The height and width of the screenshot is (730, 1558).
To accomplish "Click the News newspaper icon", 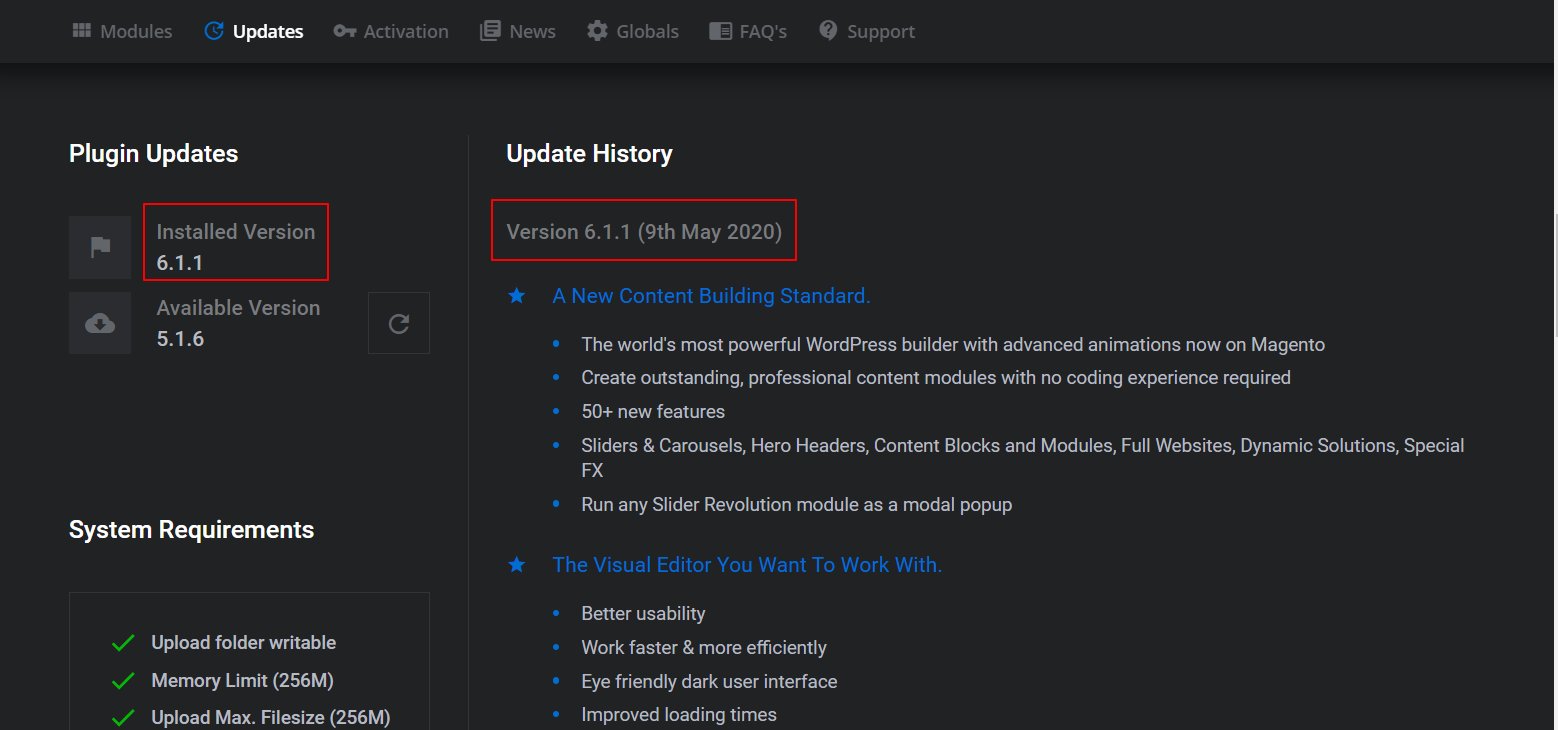I will (x=490, y=31).
